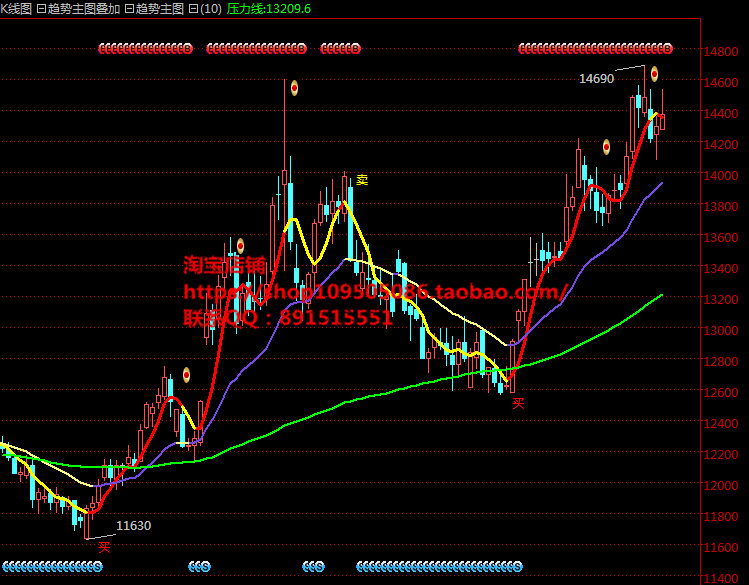Click the 买 buy marker near 11630 low
749x585 pixels.
click(104, 546)
